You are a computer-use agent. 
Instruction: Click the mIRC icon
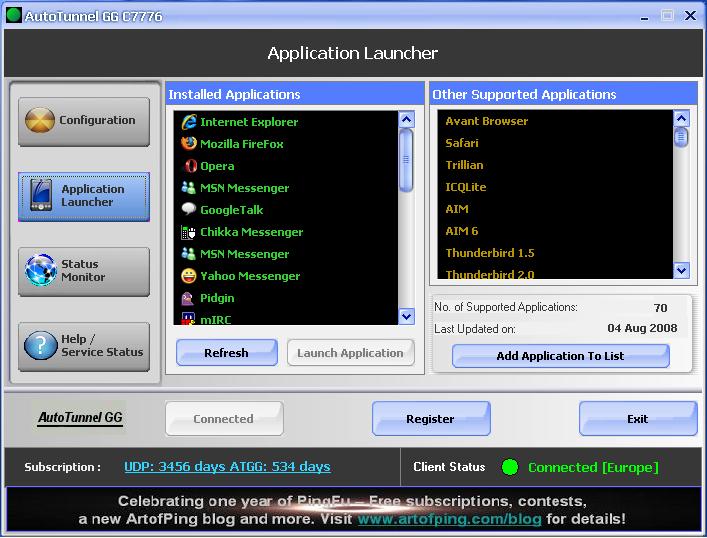[x=188, y=318]
